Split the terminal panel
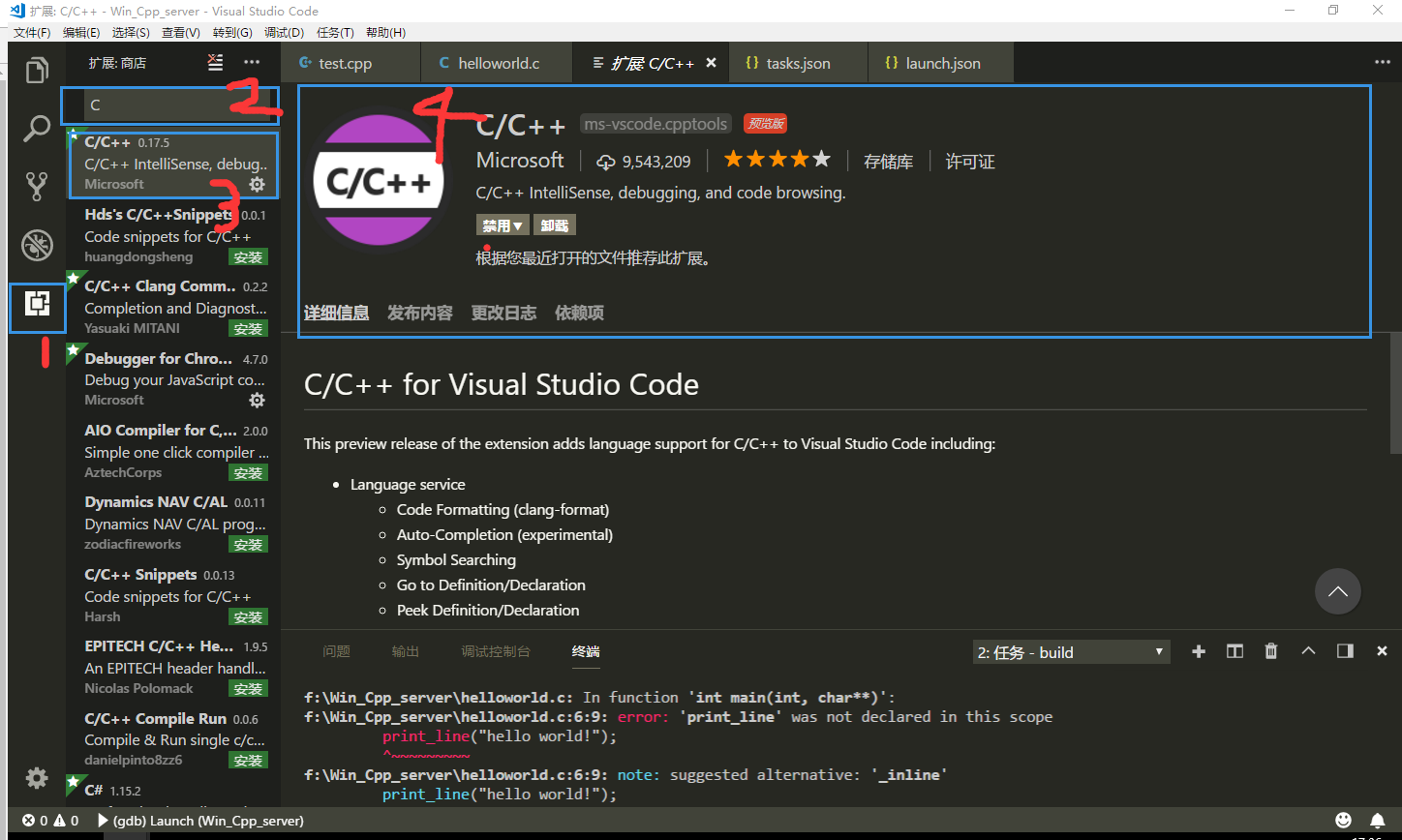Viewport: 1402px width, 840px height. tap(1234, 651)
